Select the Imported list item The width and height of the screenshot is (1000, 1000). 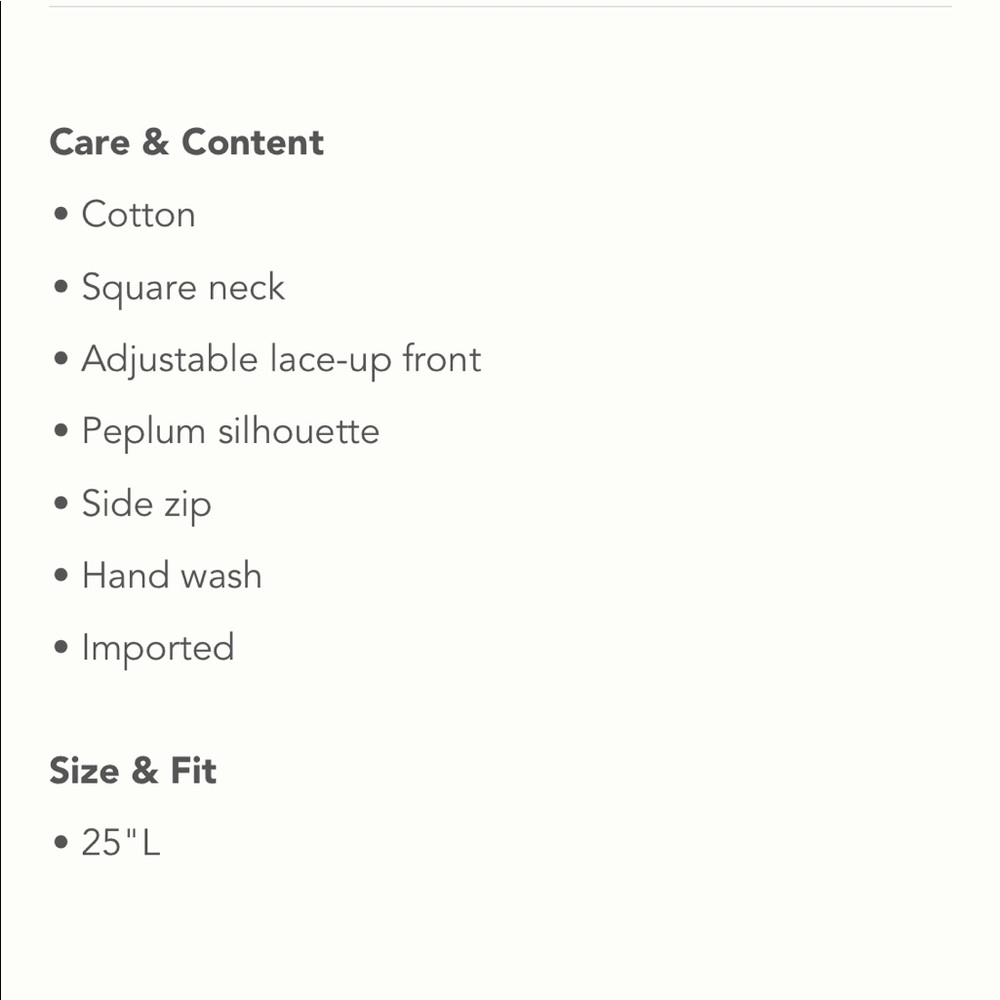click(x=158, y=649)
